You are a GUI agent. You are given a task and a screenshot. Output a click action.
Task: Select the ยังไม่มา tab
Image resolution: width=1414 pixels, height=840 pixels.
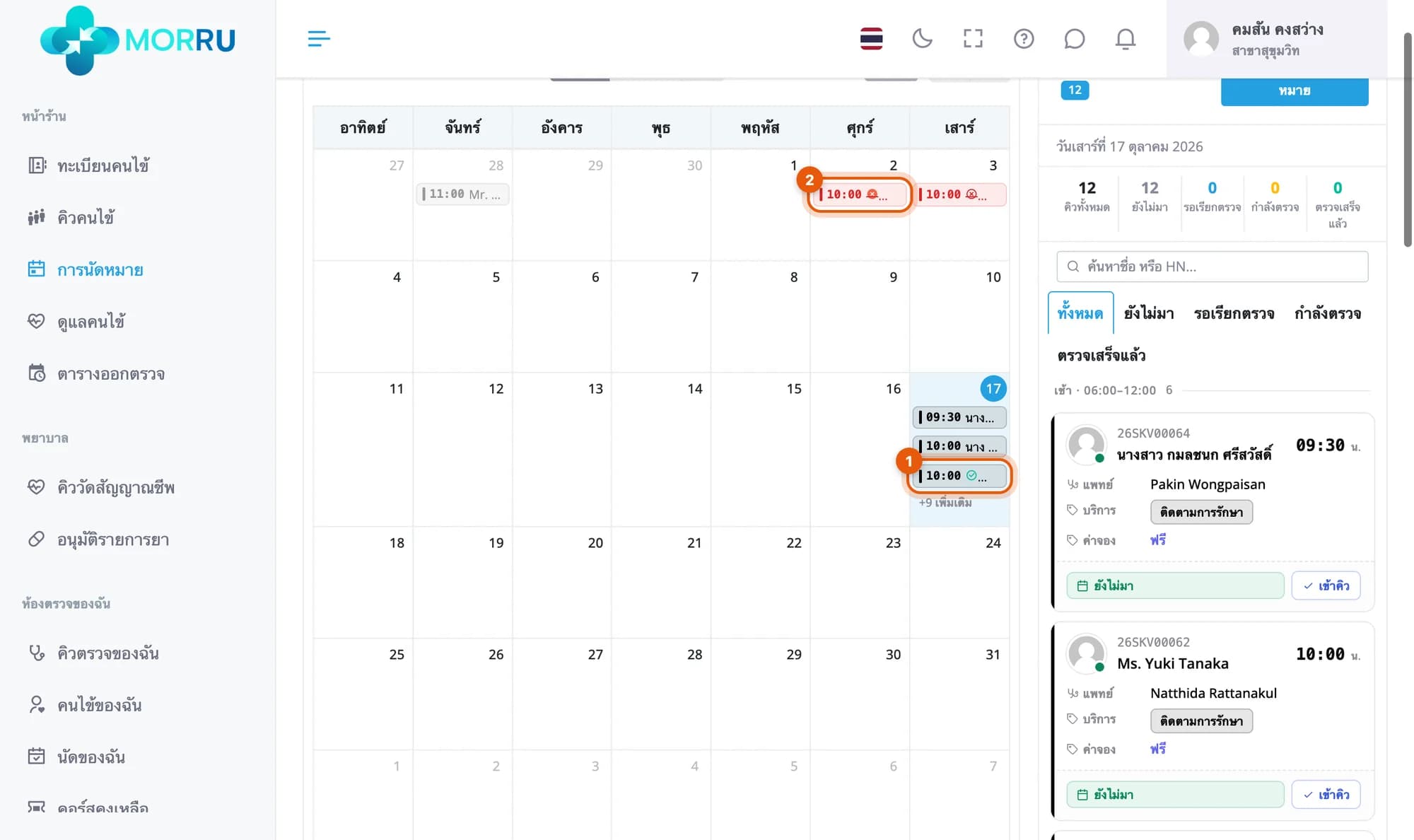1149,313
